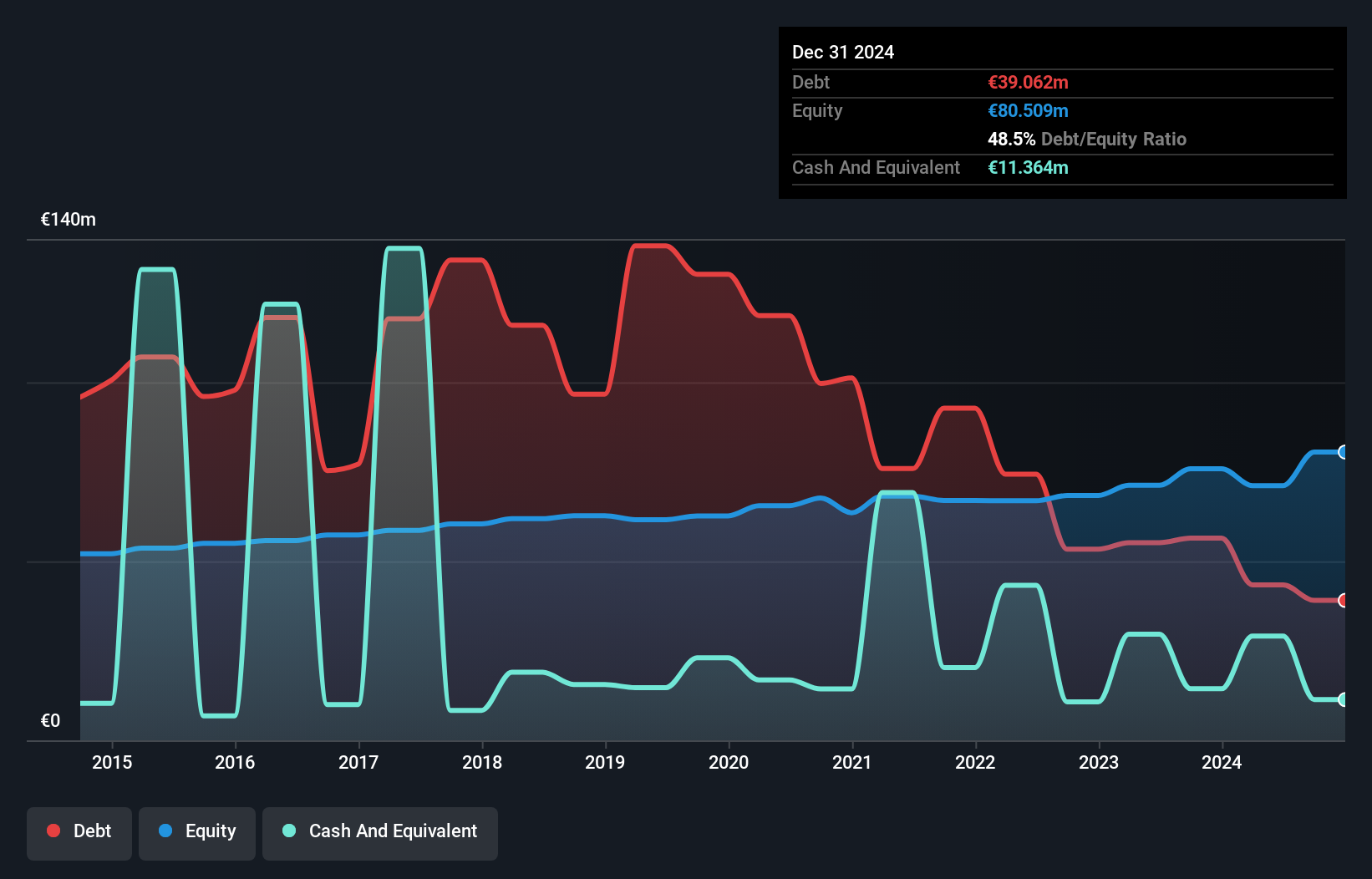
Task: Click the 2019 x-axis label
Action: (605, 762)
